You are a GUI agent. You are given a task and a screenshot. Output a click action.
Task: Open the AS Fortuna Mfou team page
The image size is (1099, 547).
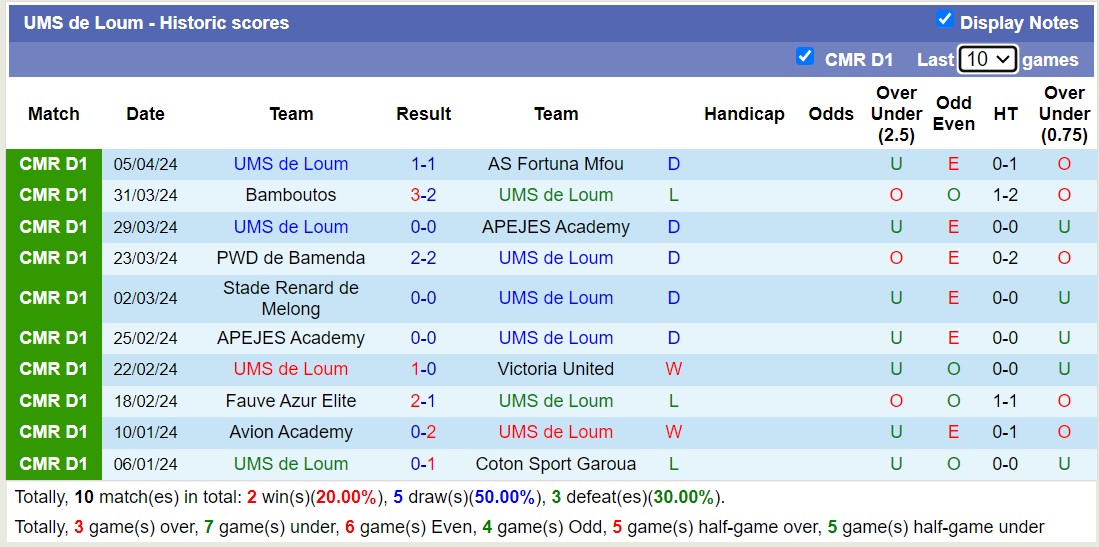pyautogui.click(x=555, y=164)
